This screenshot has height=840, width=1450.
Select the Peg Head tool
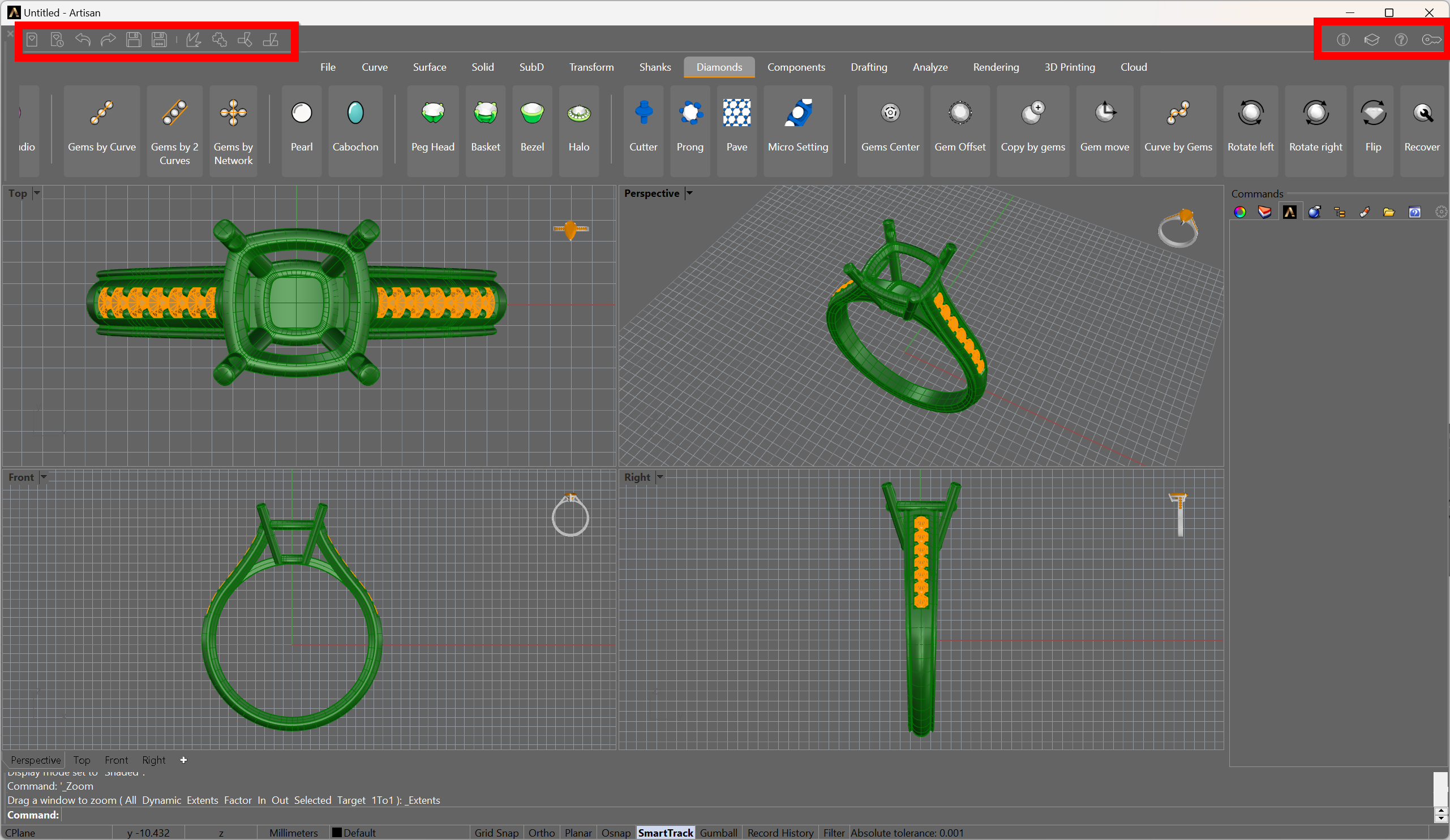(433, 131)
